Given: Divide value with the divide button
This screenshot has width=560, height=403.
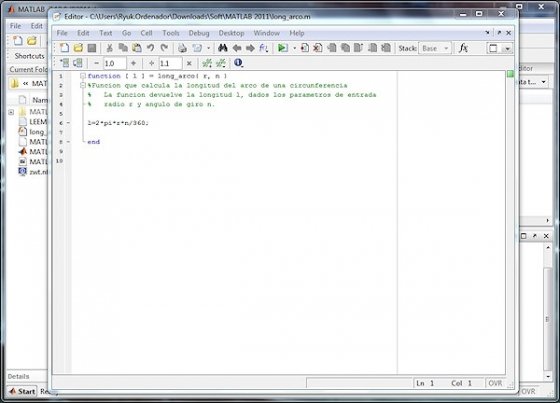Looking at the screenshot, I should coord(151,63).
